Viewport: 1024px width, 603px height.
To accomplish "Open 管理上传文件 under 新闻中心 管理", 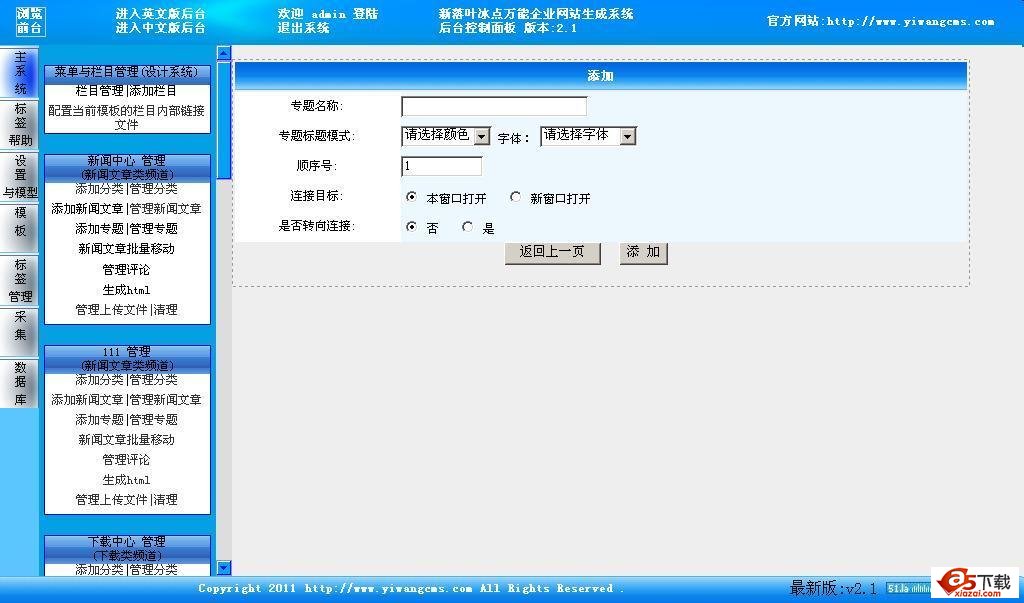I will coord(112,310).
